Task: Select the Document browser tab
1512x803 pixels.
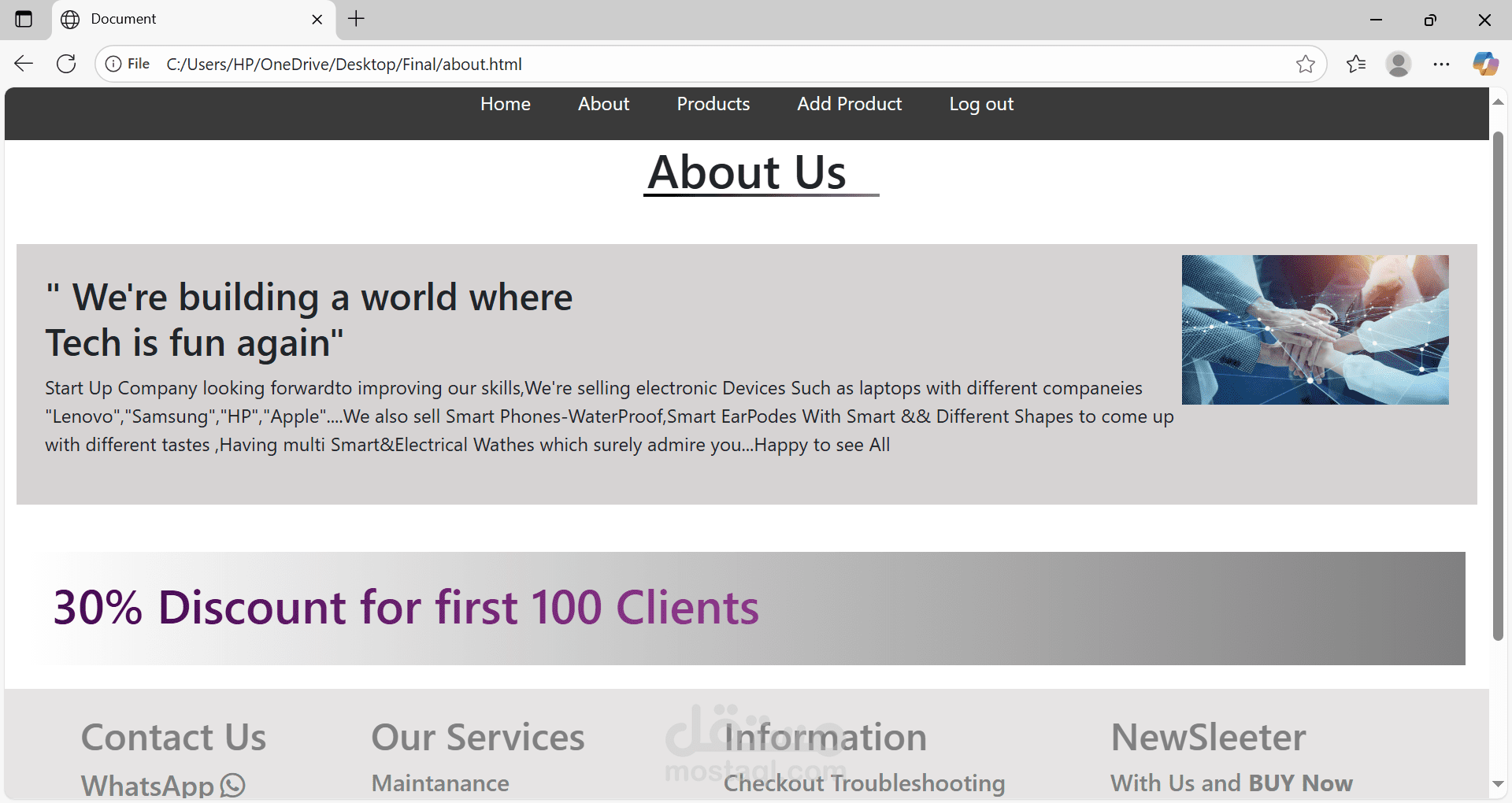Action: (195, 19)
